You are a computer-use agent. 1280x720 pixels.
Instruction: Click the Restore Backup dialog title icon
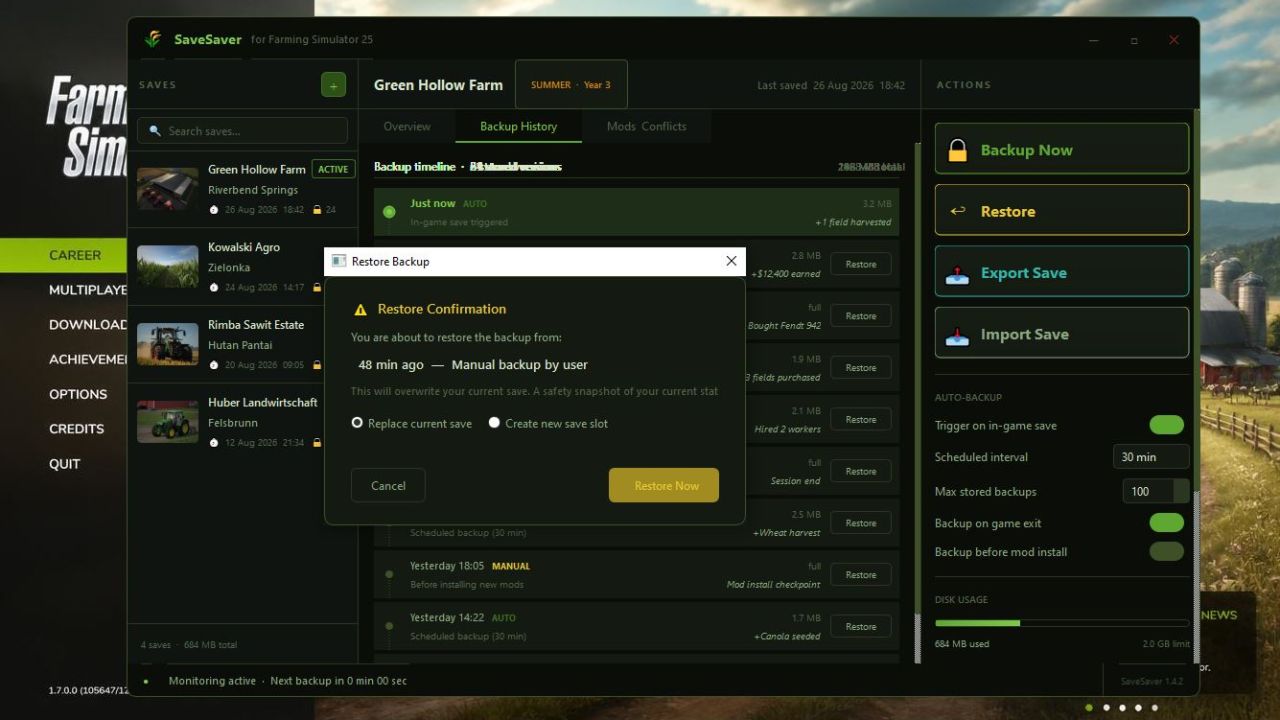click(339, 261)
